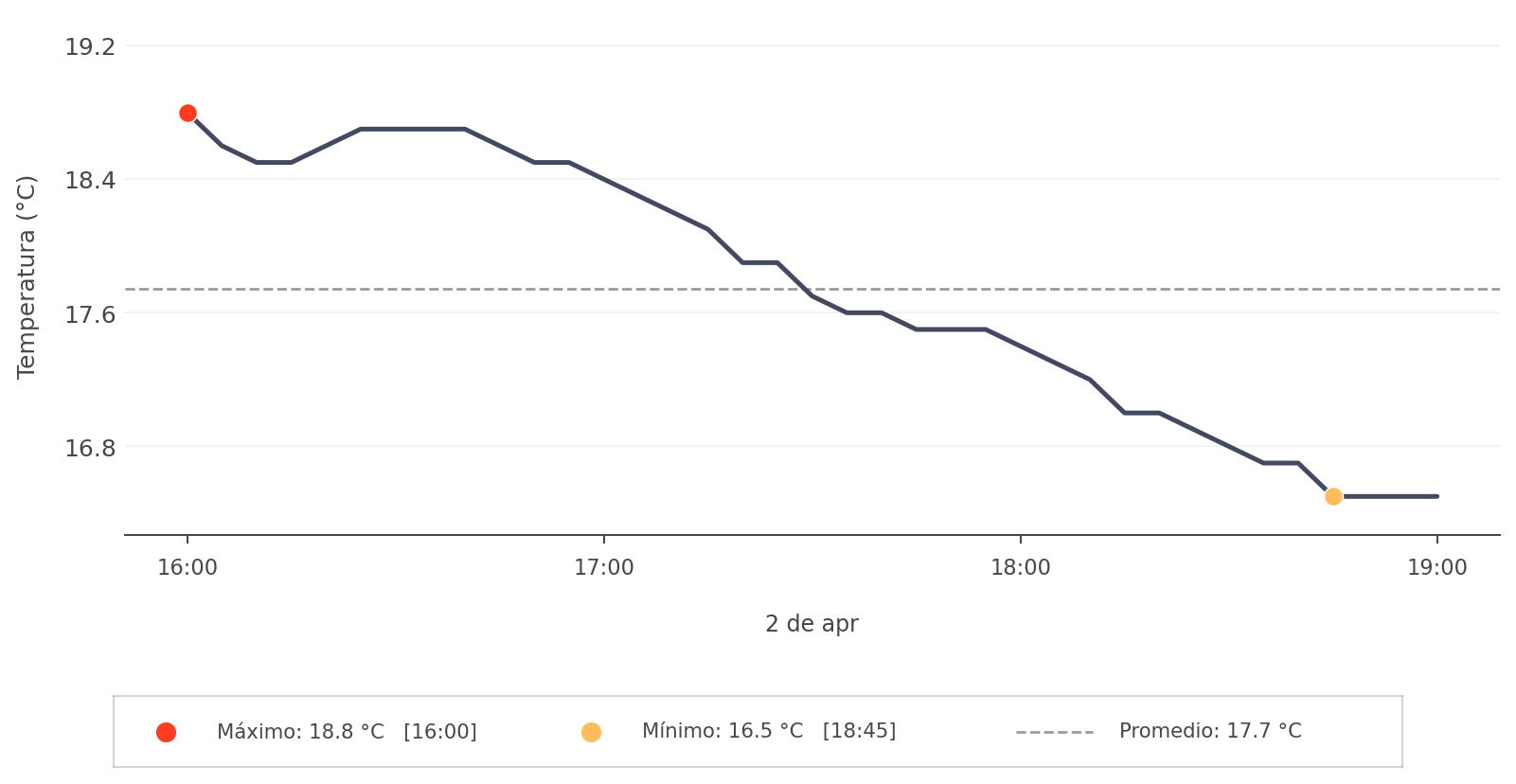Click the 18:00 x-axis tick label
Image resolution: width=1516 pixels, height=784 pixels.
(x=1020, y=568)
